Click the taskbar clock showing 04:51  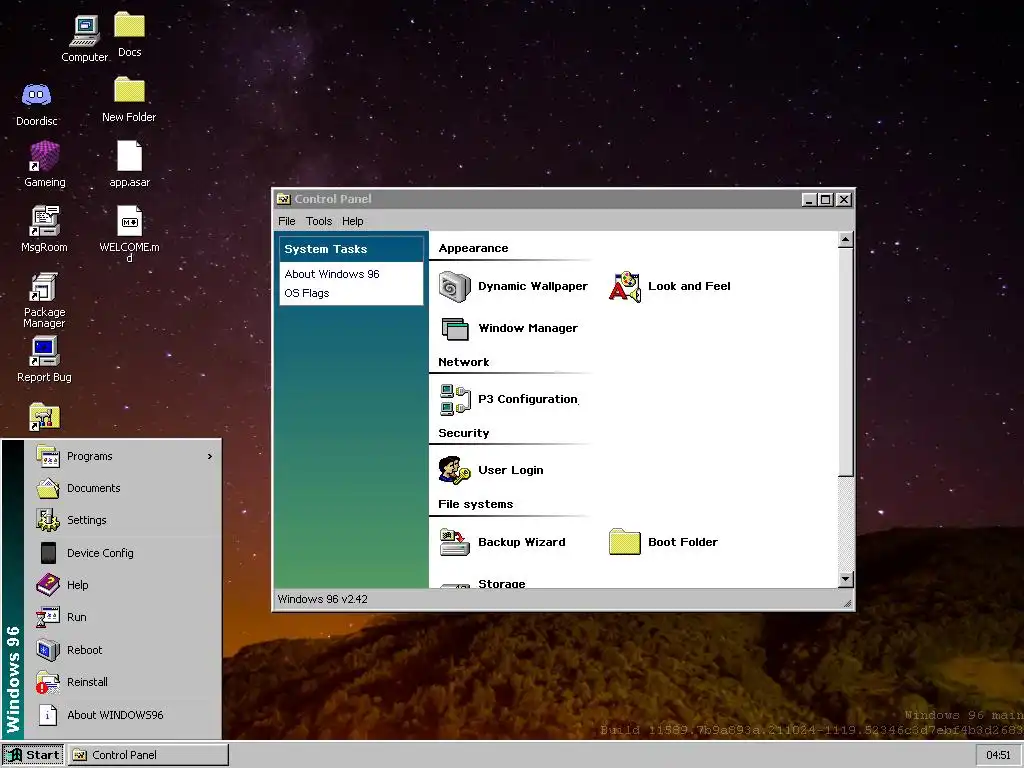(x=999, y=755)
